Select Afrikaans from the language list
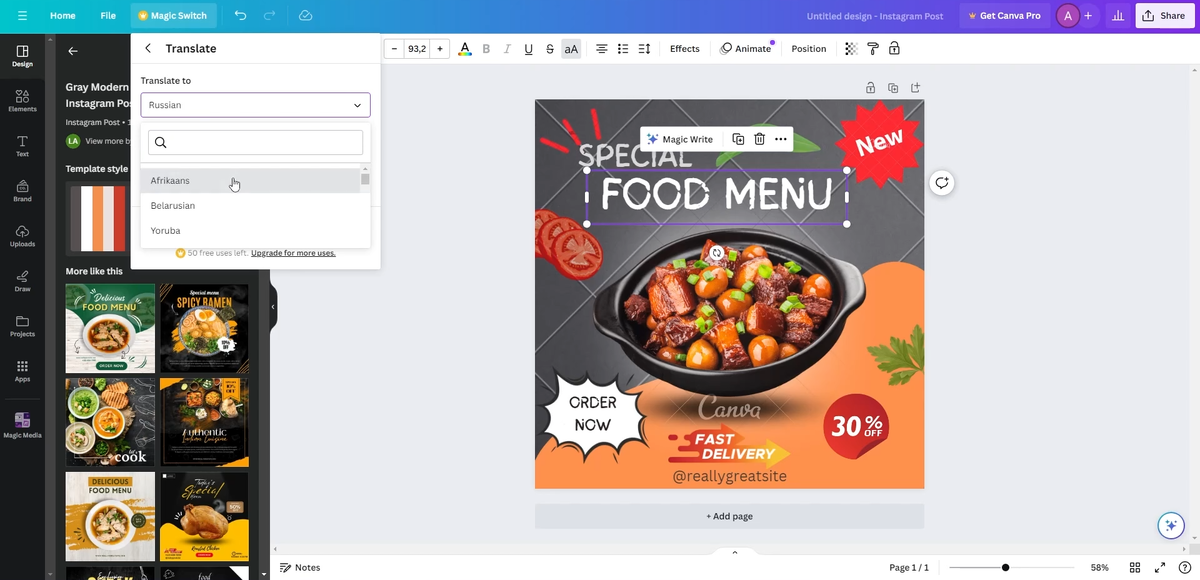 click(250, 181)
